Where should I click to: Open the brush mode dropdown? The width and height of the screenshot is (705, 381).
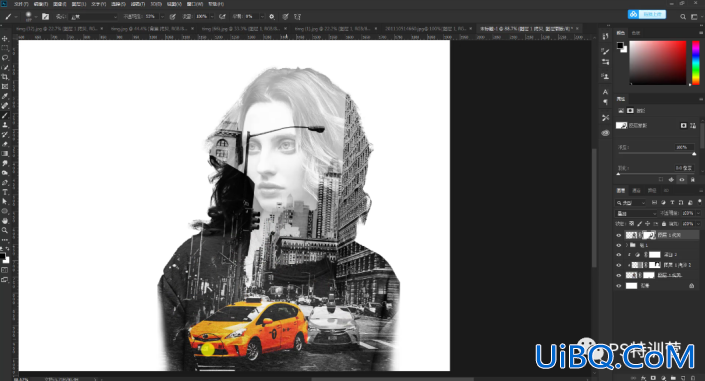[94, 17]
